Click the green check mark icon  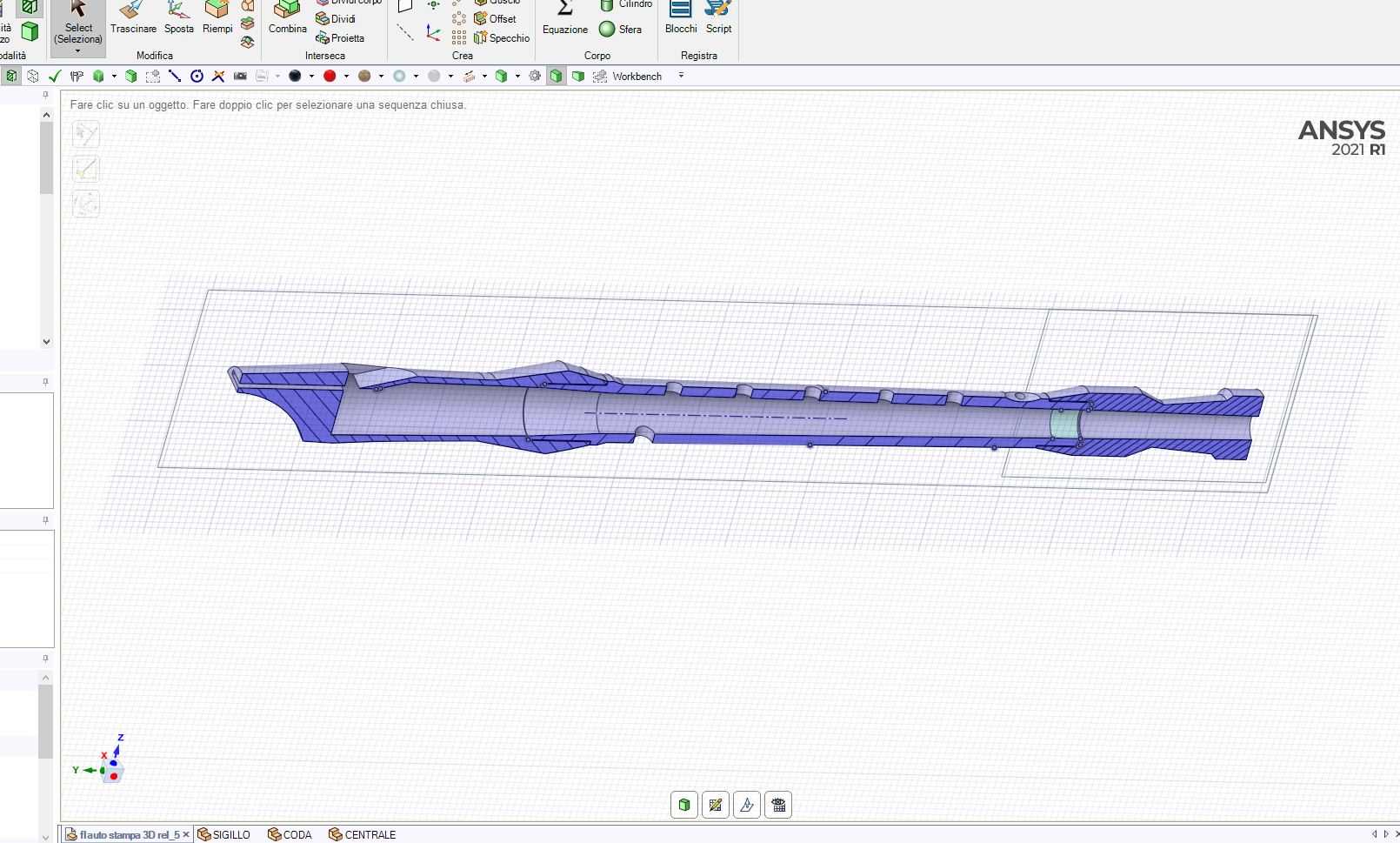click(x=55, y=77)
